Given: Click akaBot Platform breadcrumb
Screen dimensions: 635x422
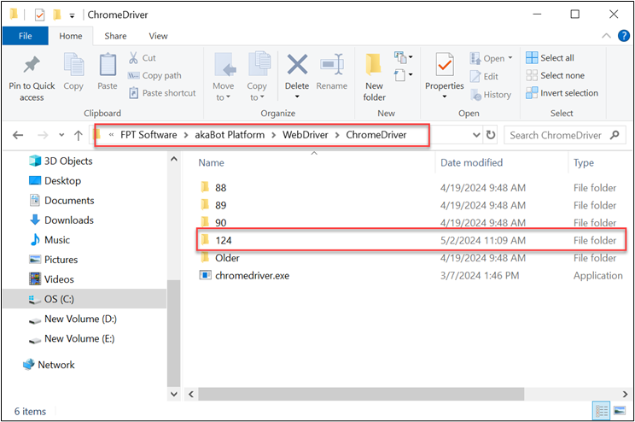Looking at the screenshot, I should coord(230,135).
